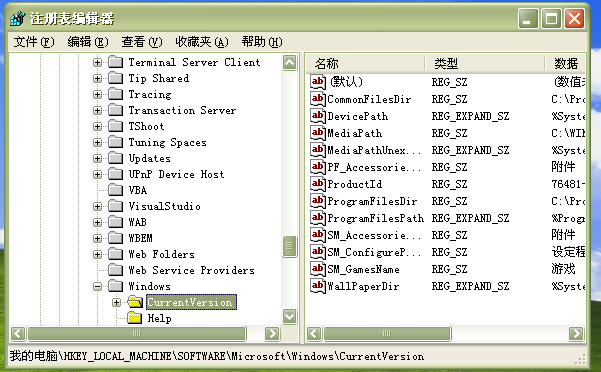The width and height of the screenshot is (601, 372).
Task: Select the MediaPathUnex... value name
Action: (x=374, y=150)
